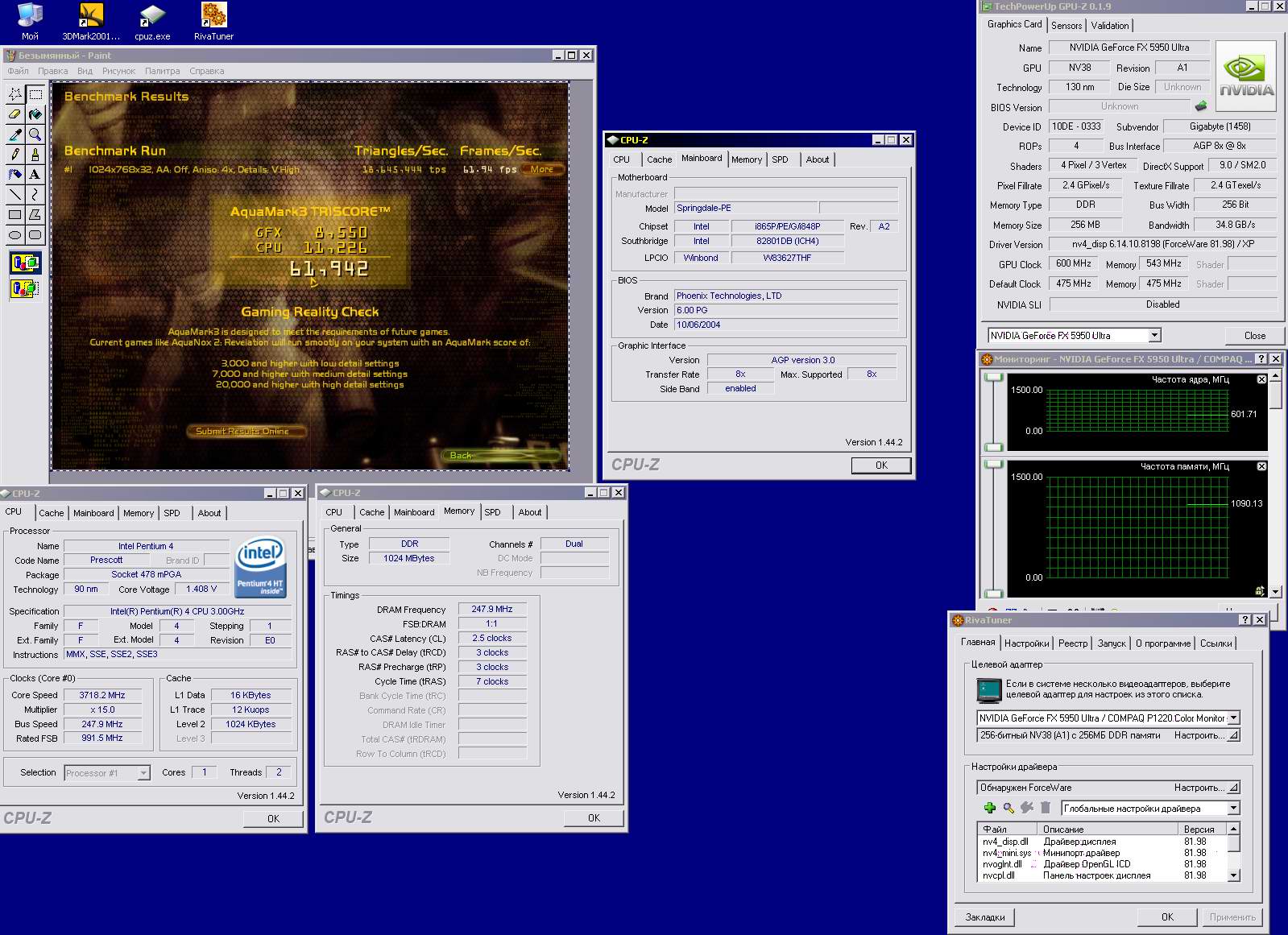Screen dimensions: 1288x935
Task: Click Закладки button in RivaTuner
Action: click(x=984, y=917)
